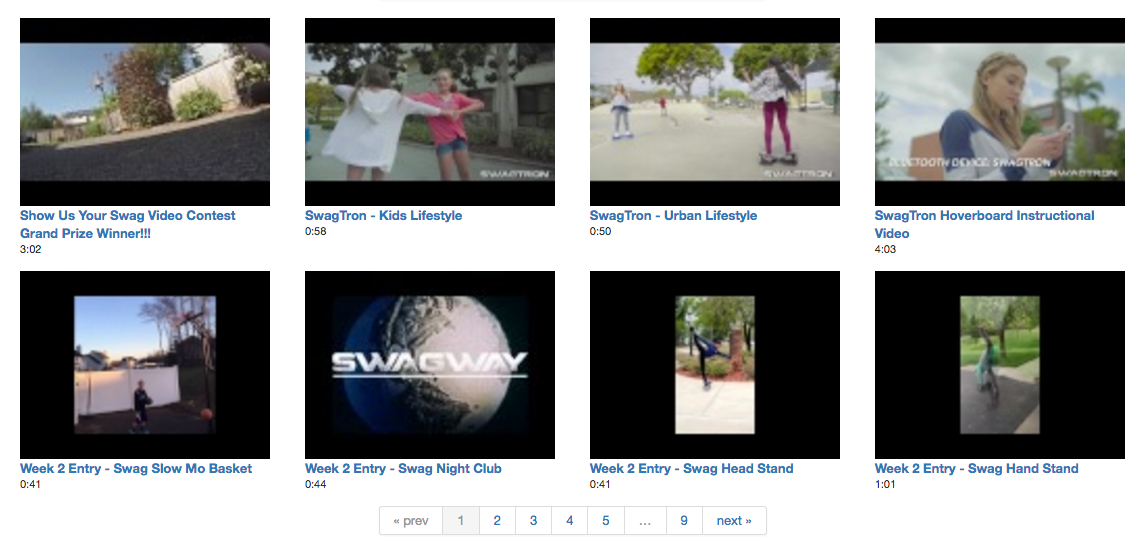The width and height of the screenshot is (1144, 550).
Task: Click 'Week 2 Entry - Swag Night Club' link
Action: (x=403, y=468)
